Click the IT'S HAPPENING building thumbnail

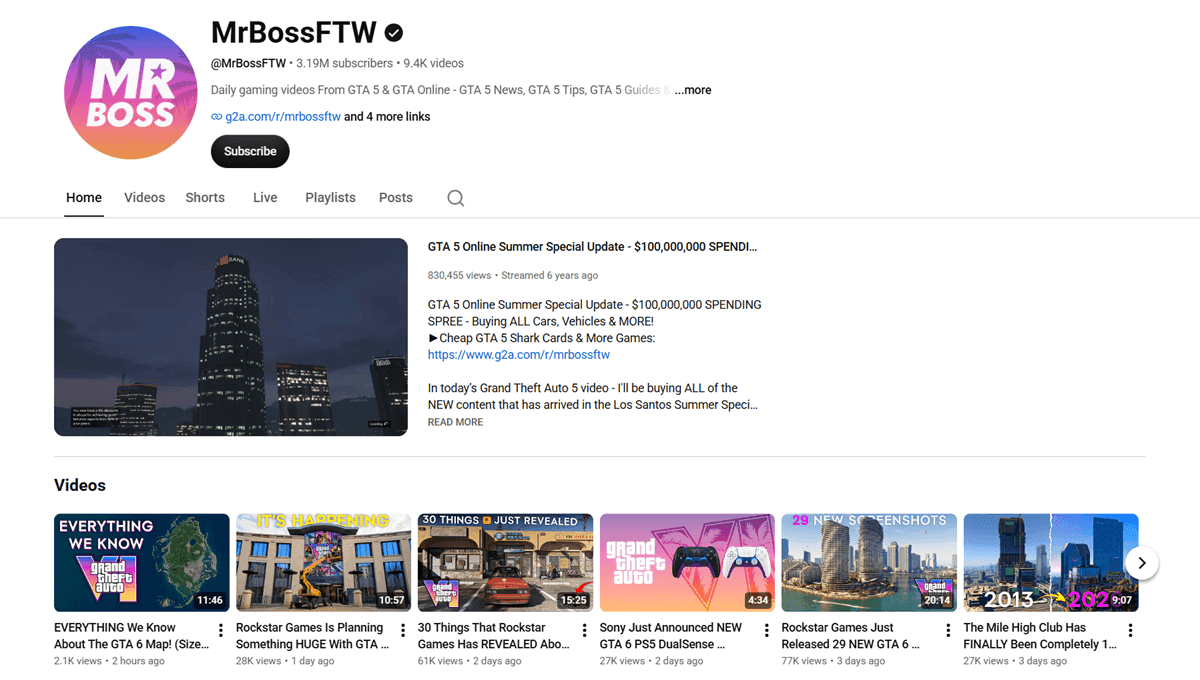324,563
